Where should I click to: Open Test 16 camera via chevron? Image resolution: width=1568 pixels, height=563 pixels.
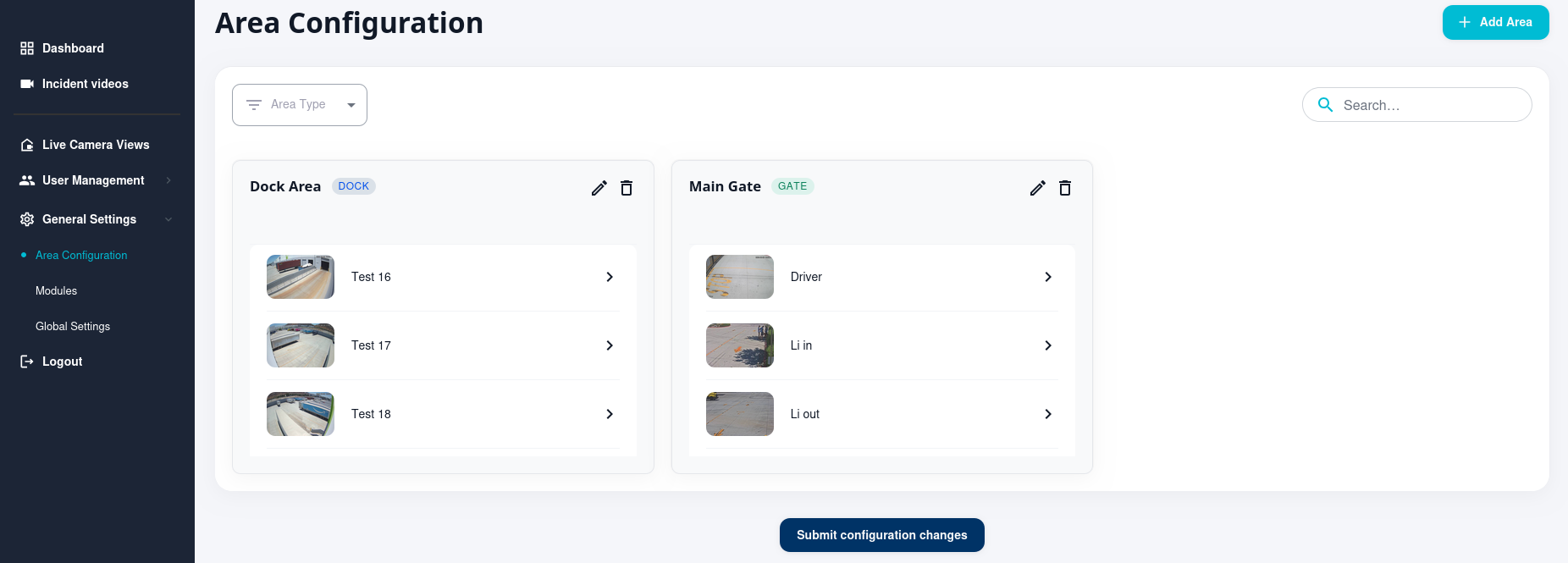pyautogui.click(x=610, y=277)
